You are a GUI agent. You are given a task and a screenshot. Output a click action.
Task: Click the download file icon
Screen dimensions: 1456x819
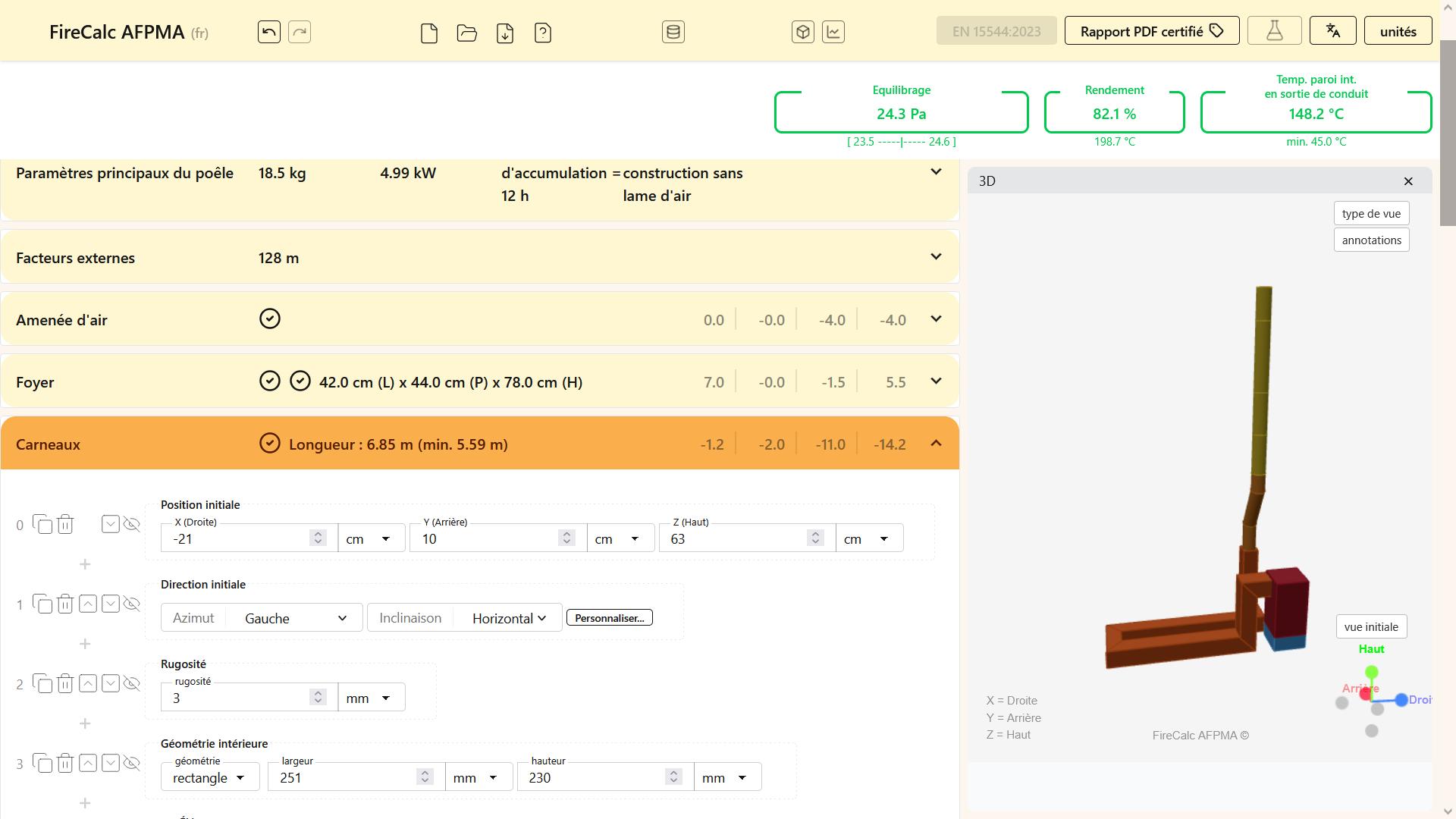tap(505, 33)
